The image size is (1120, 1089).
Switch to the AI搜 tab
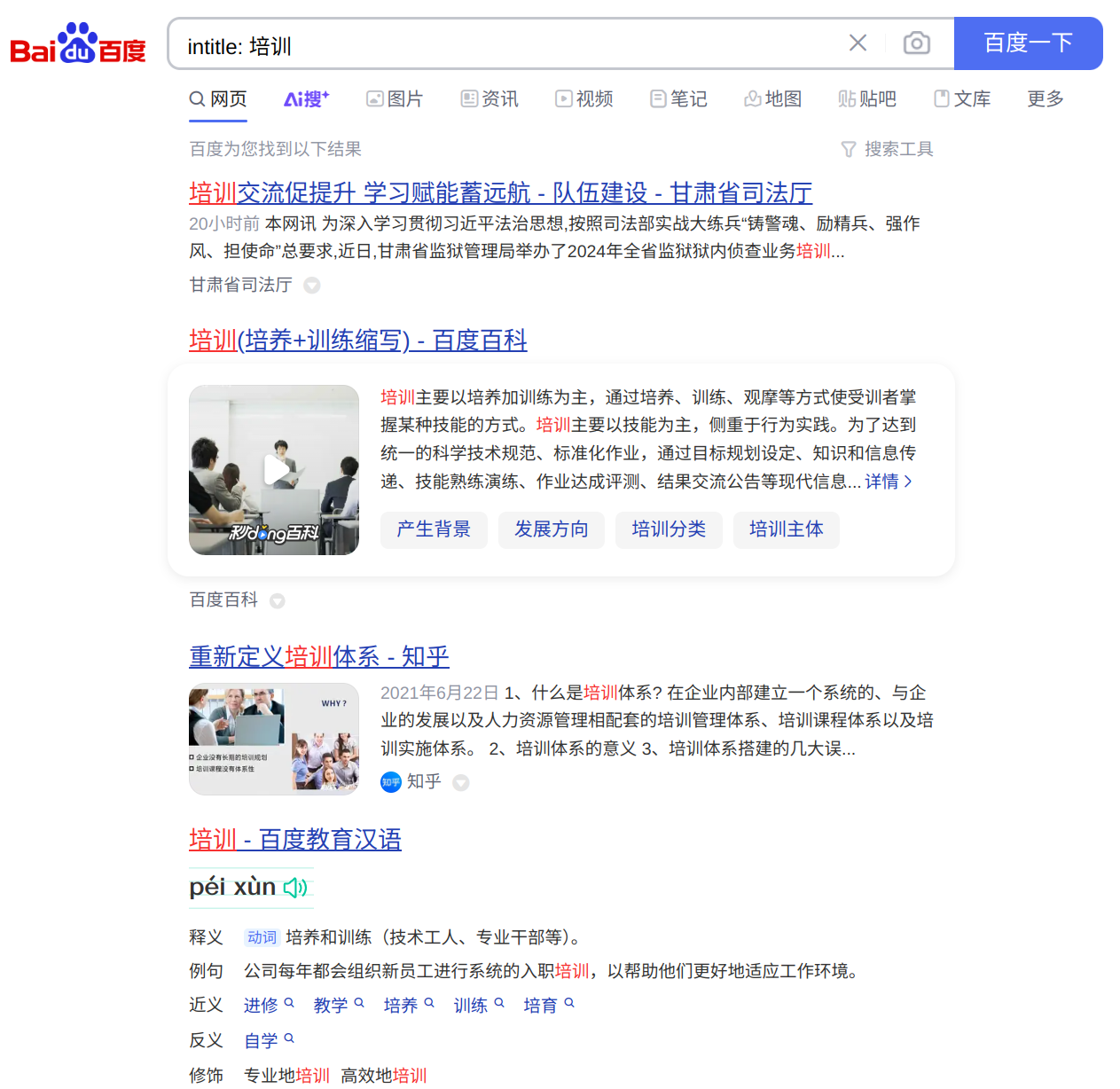[307, 98]
